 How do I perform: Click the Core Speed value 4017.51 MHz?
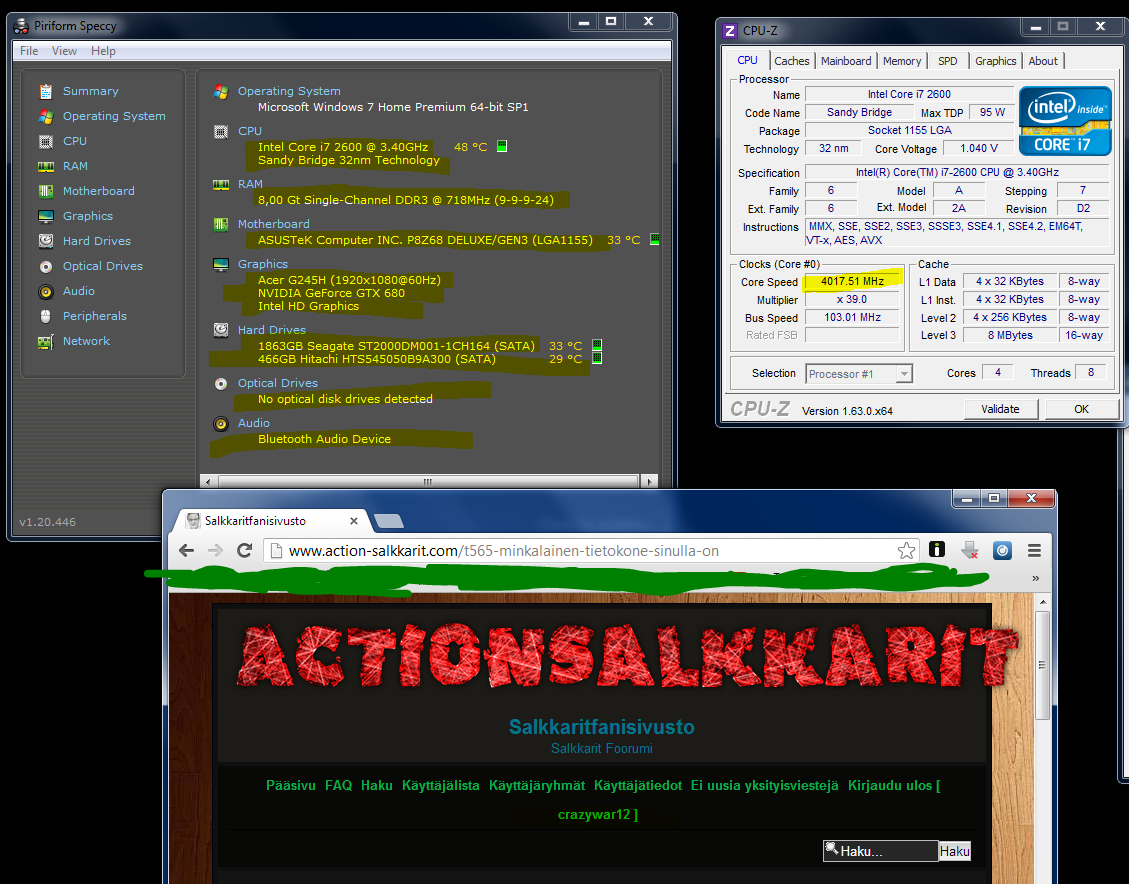coord(853,281)
